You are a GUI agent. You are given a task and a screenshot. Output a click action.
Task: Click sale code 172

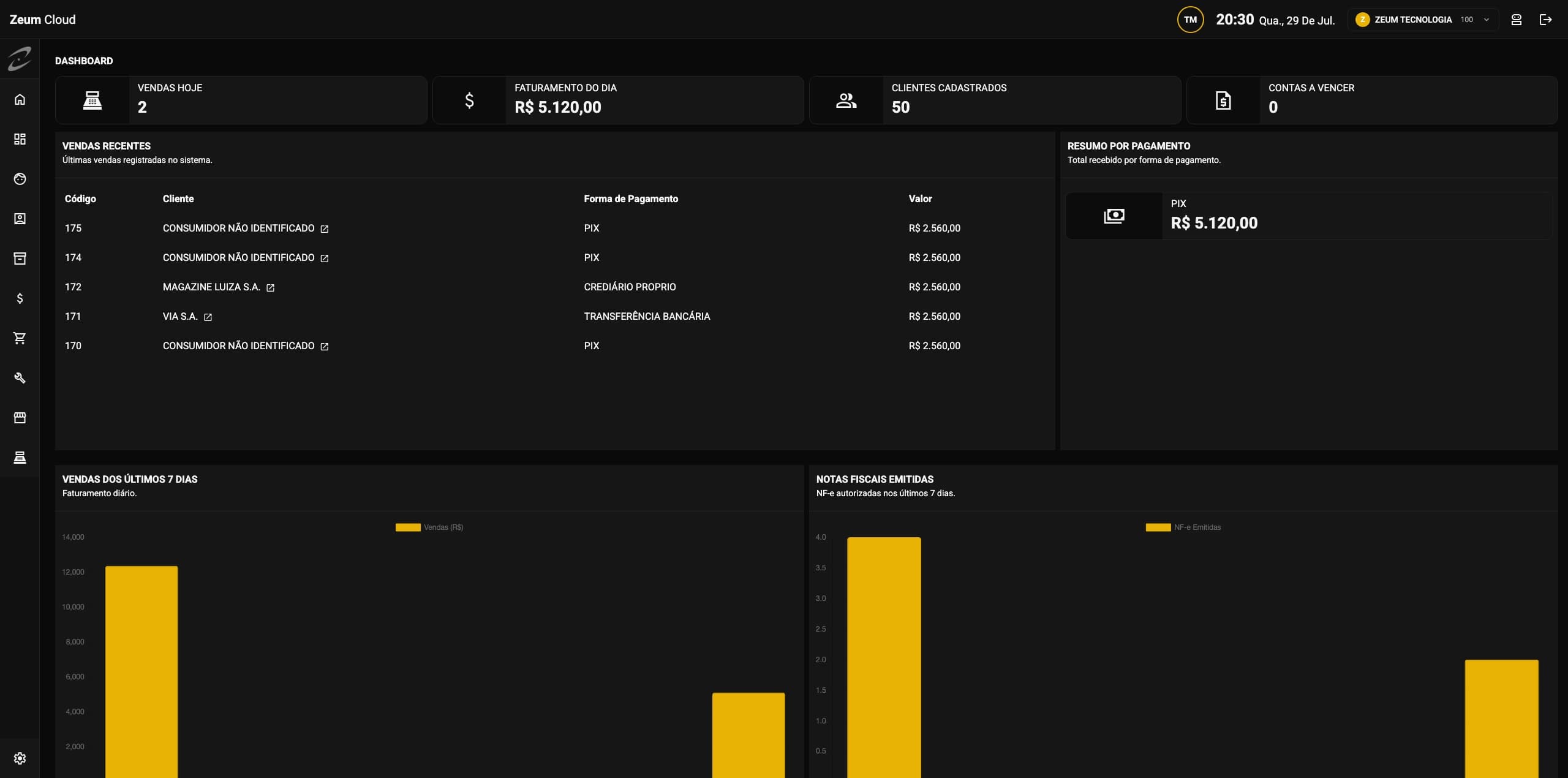click(x=73, y=287)
